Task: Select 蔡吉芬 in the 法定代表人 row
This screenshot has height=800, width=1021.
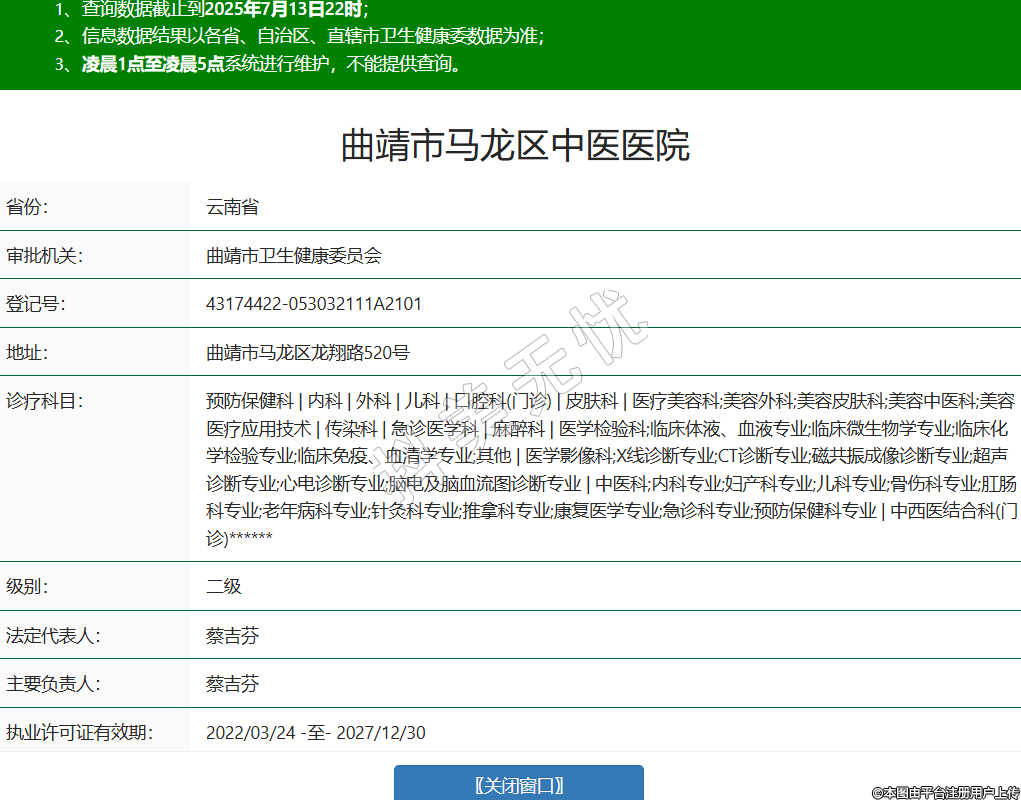Action: pyautogui.click(x=232, y=636)
